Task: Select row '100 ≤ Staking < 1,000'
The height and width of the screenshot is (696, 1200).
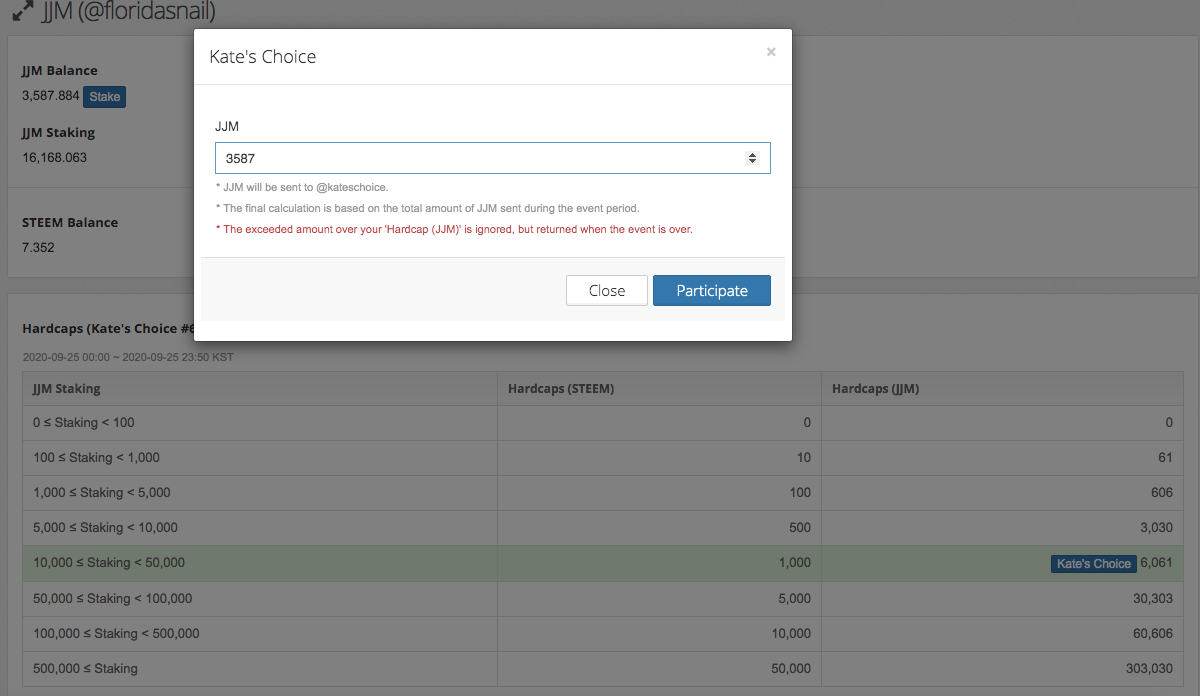Action: [x=603, y=458]
